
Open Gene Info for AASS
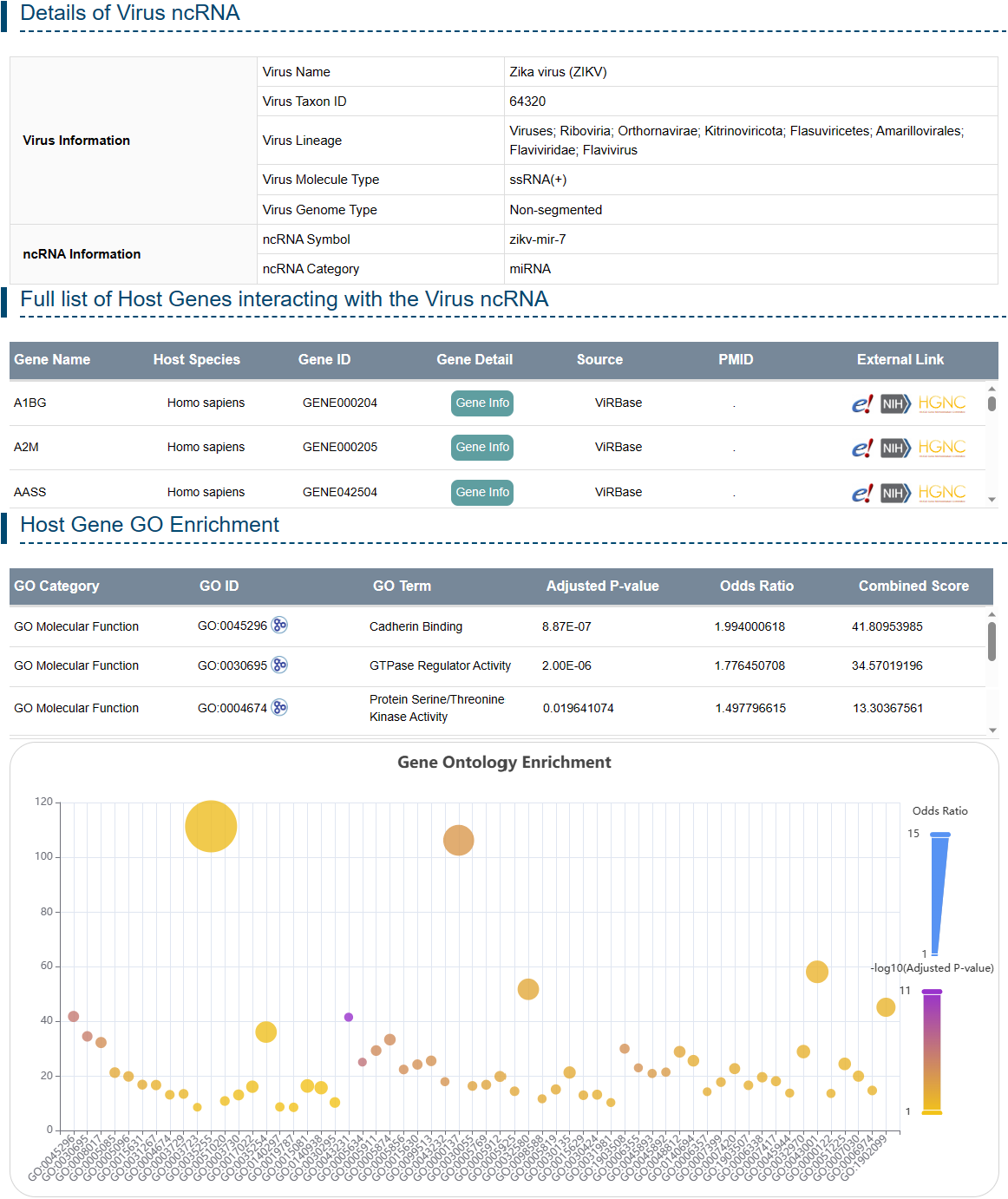click(x=482, y=493)
